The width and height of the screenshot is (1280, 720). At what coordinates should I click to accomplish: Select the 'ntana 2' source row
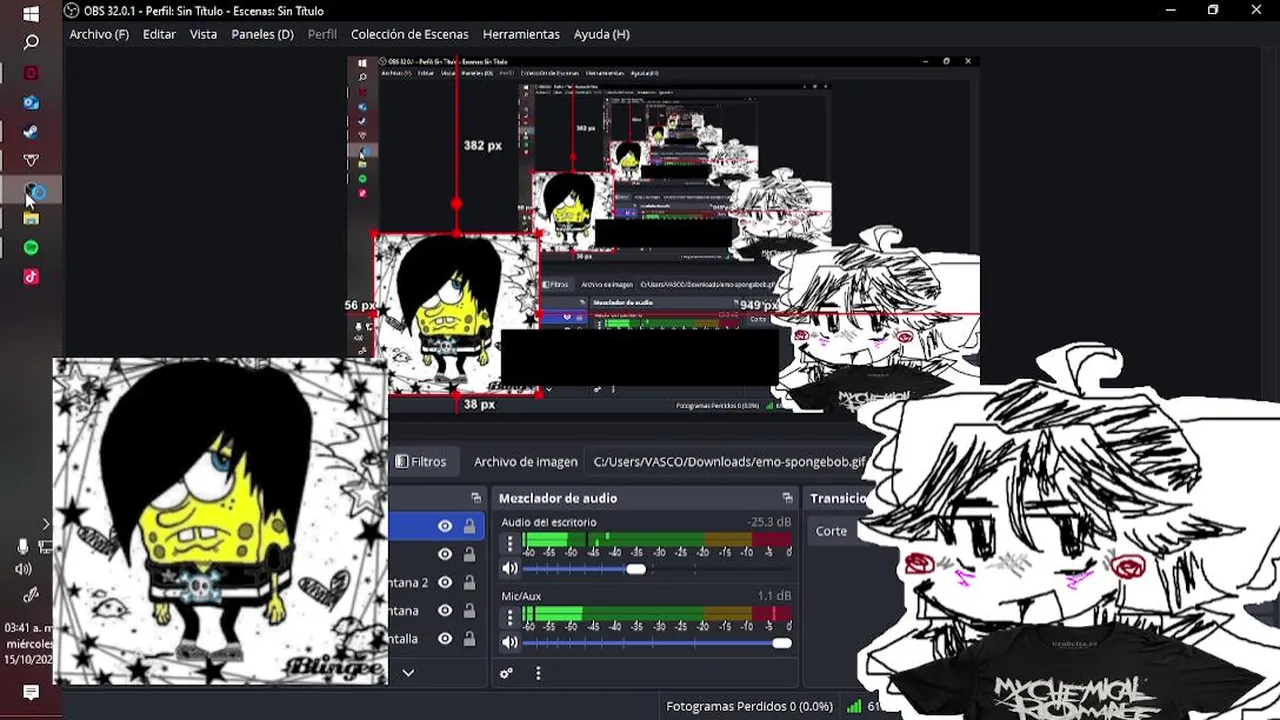(x=437, y=582)
